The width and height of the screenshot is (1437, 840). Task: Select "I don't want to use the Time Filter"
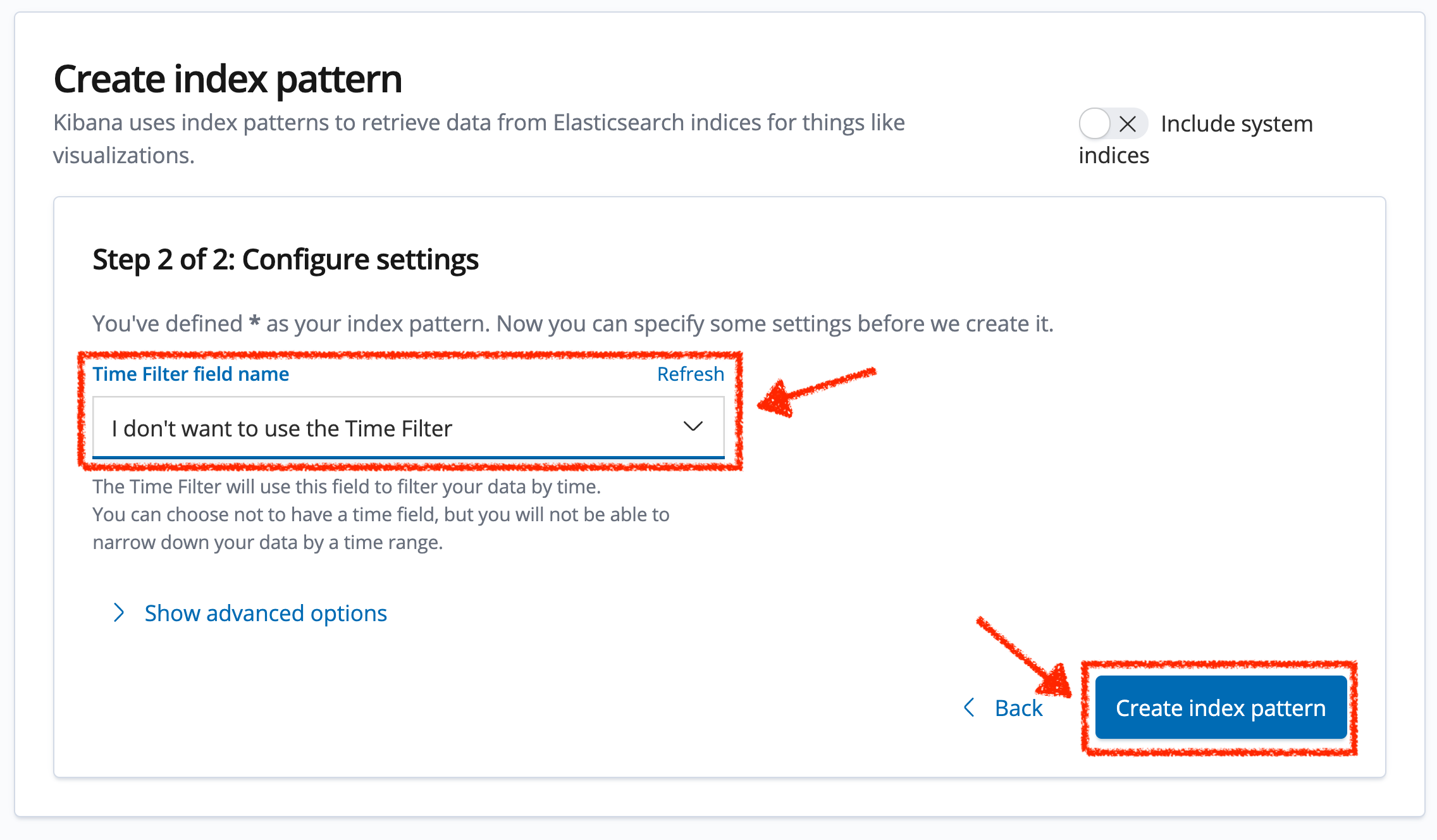pyautogui.click(x=282, y=428)
